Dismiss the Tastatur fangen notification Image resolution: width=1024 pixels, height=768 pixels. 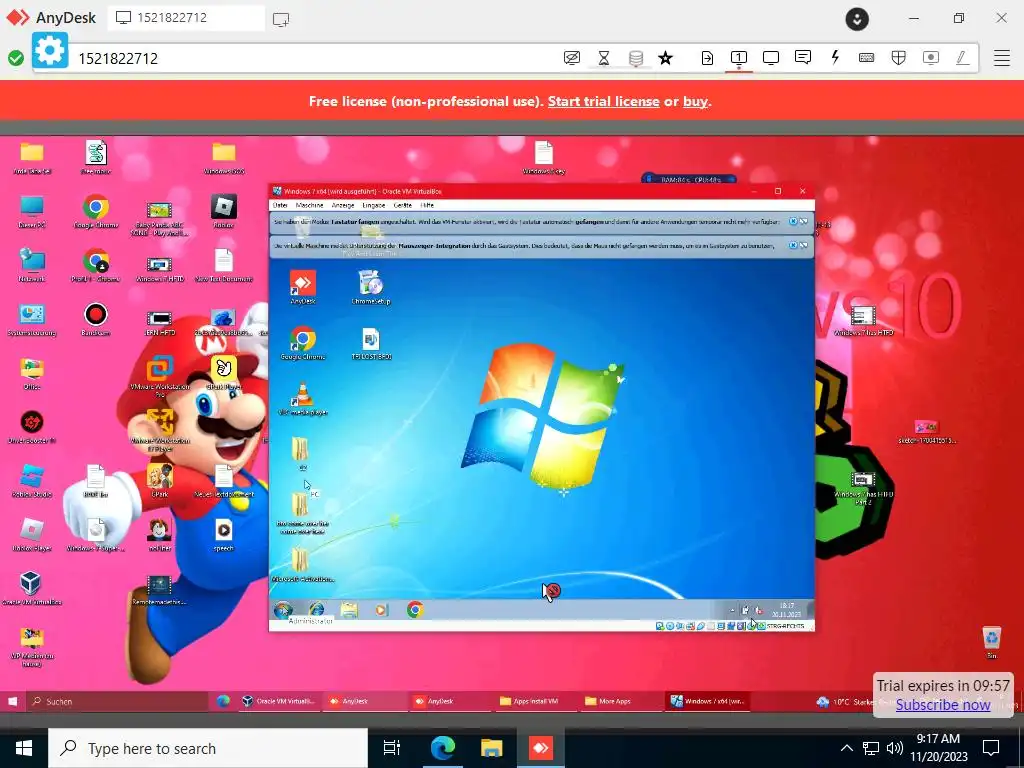pos(793,221)
